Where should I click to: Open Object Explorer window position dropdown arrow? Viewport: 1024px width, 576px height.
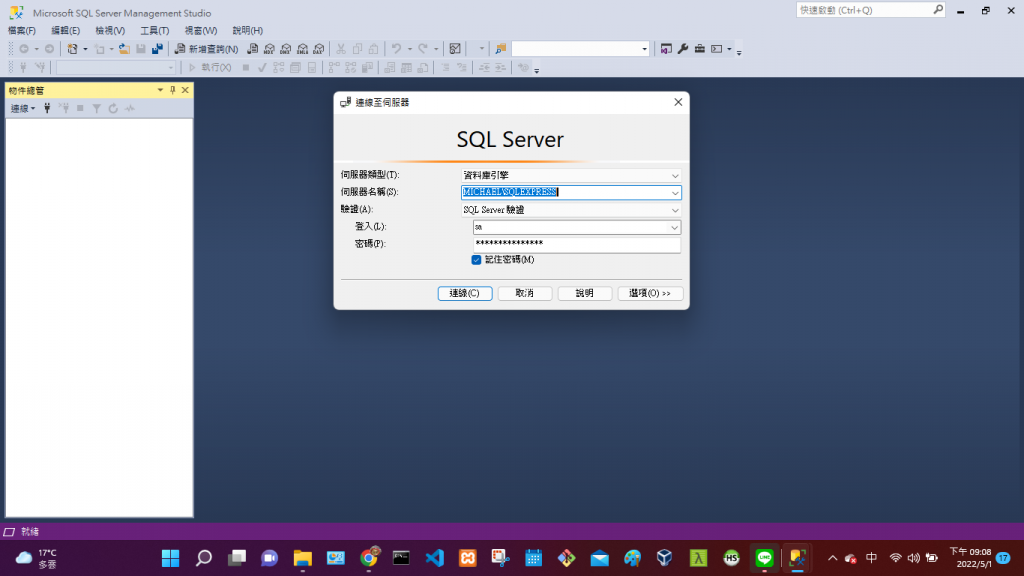pos(160,90)
